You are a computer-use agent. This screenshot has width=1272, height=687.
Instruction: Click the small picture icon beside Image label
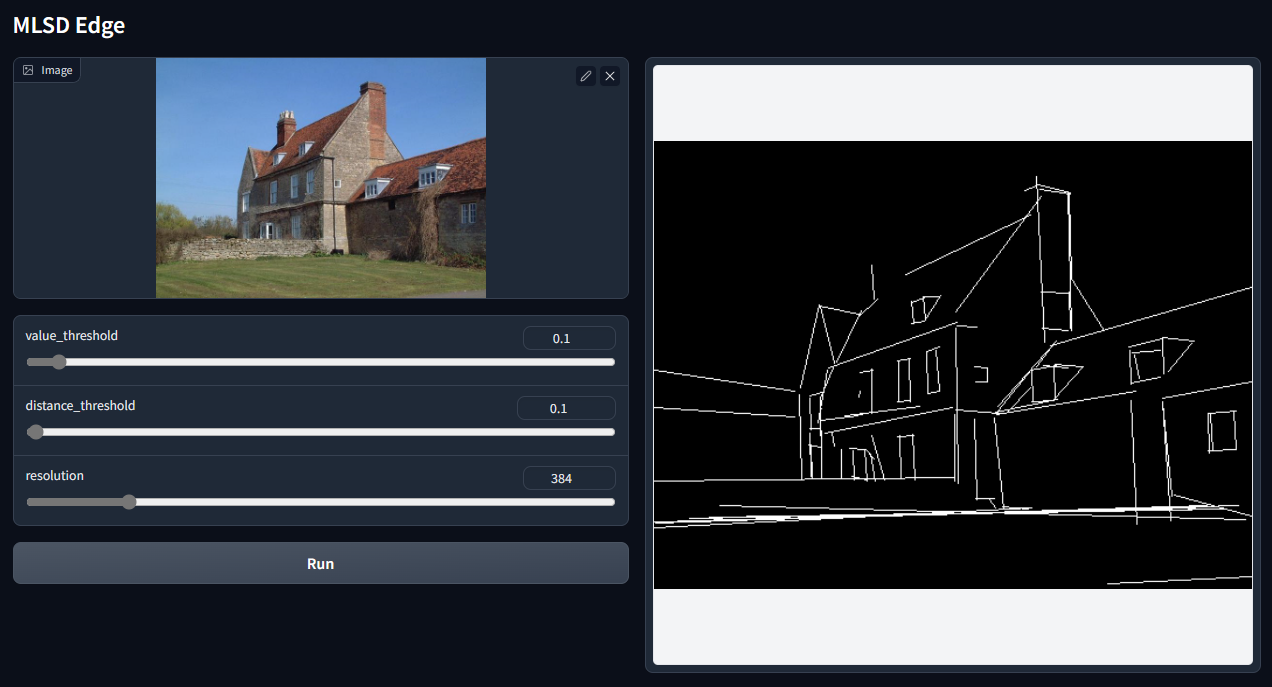click(28, 70)
